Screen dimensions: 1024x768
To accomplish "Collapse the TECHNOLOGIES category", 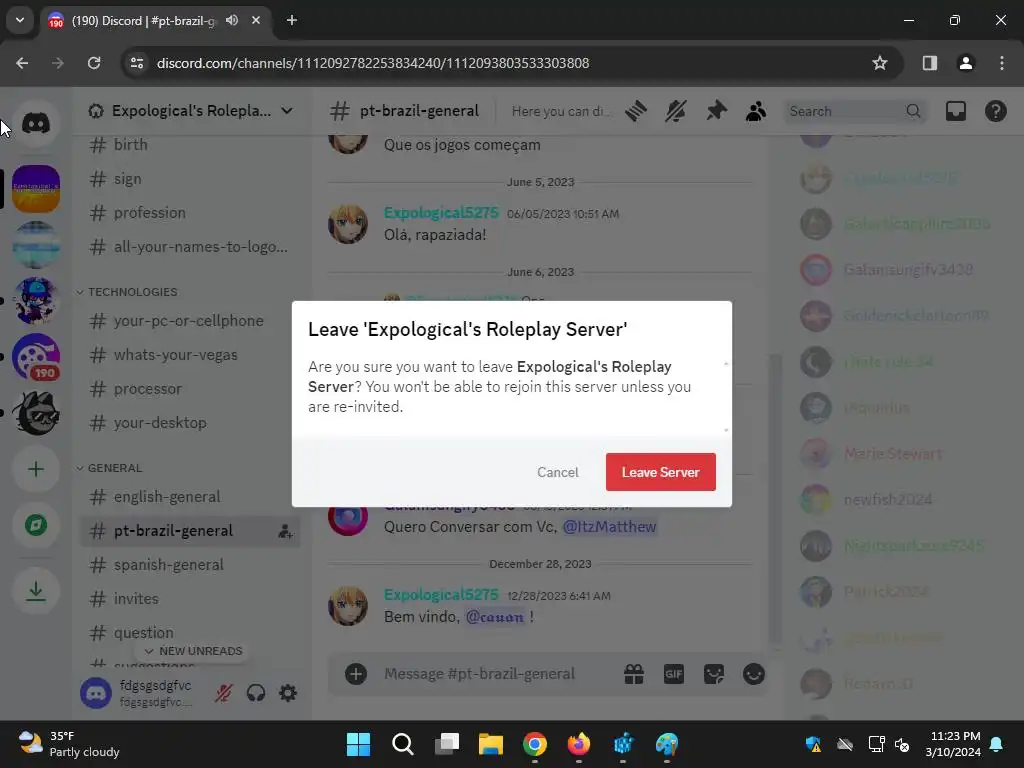I will click(x=127, y=292).
